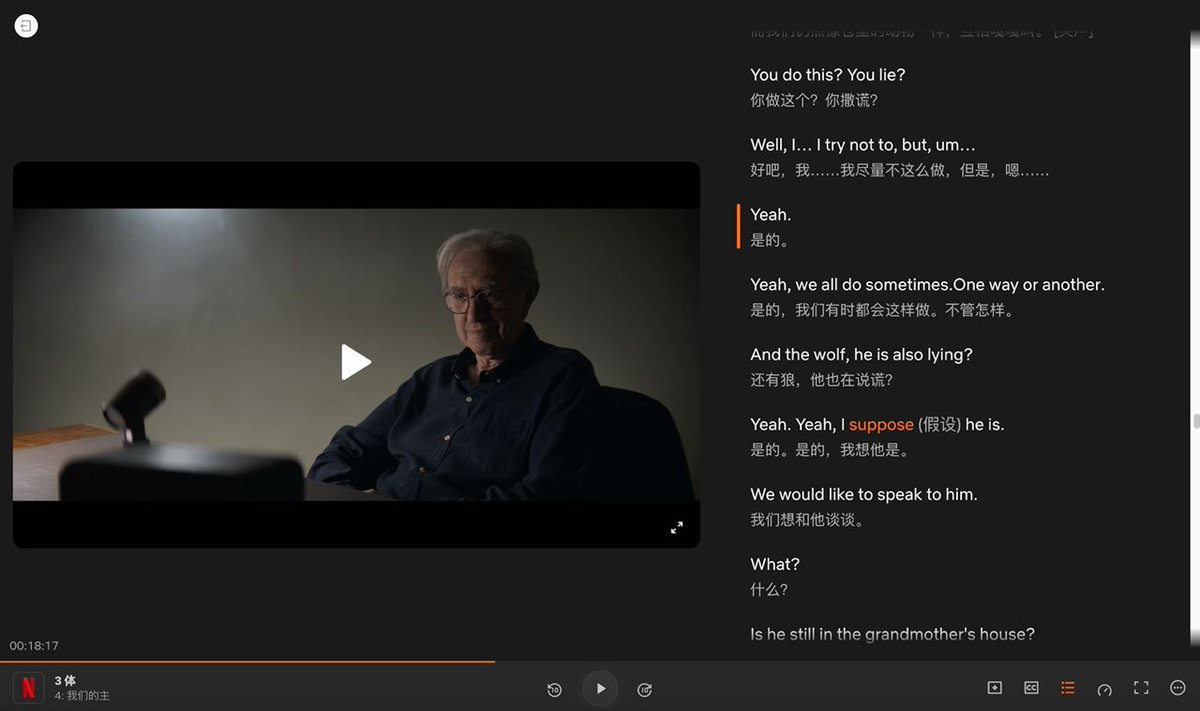Click the translation "是的。是的，我想他是。"
The height and width of the screenshot is (711, 1200).
point(829,450)
